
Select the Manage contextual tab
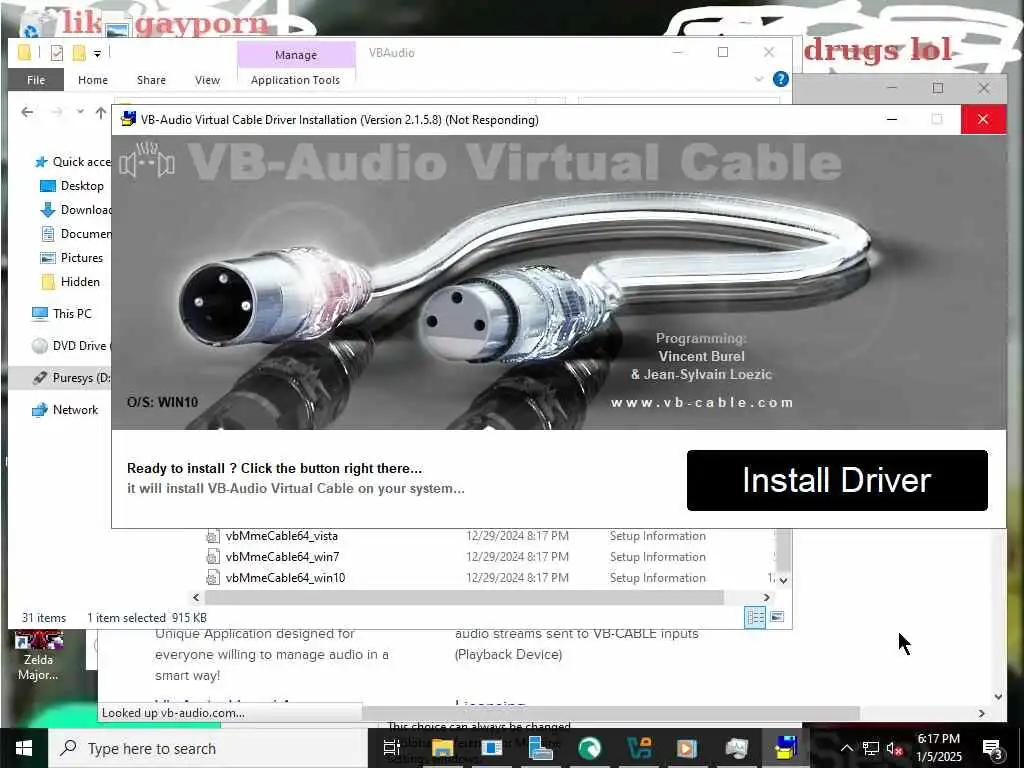(x=296, y=55)
